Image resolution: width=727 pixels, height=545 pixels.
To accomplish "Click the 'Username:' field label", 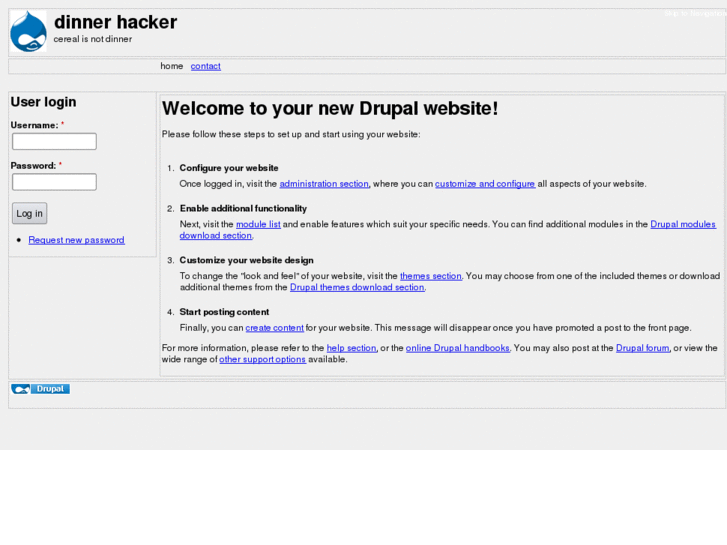I will (34, 125).
